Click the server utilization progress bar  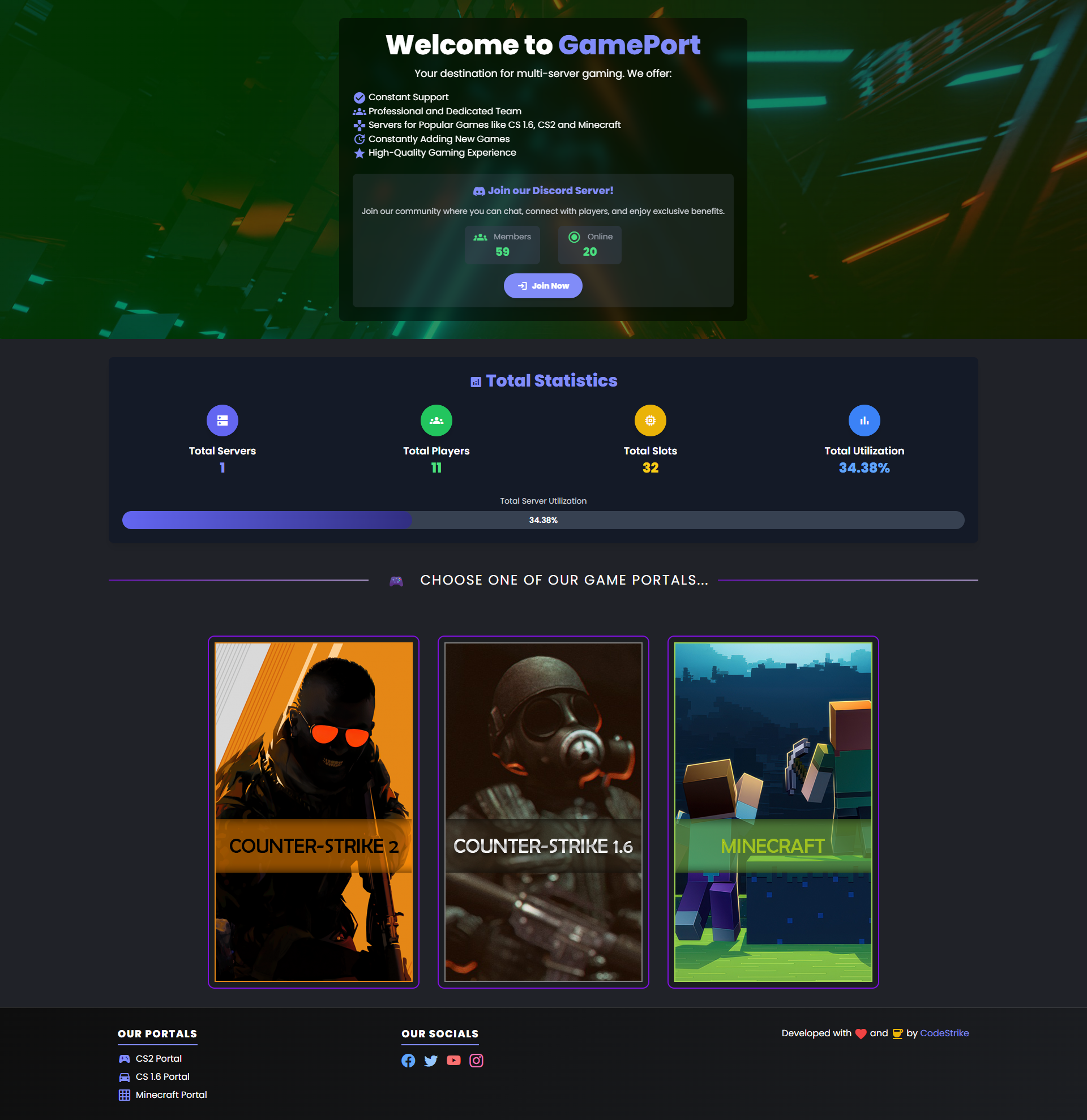click(543, 520)
